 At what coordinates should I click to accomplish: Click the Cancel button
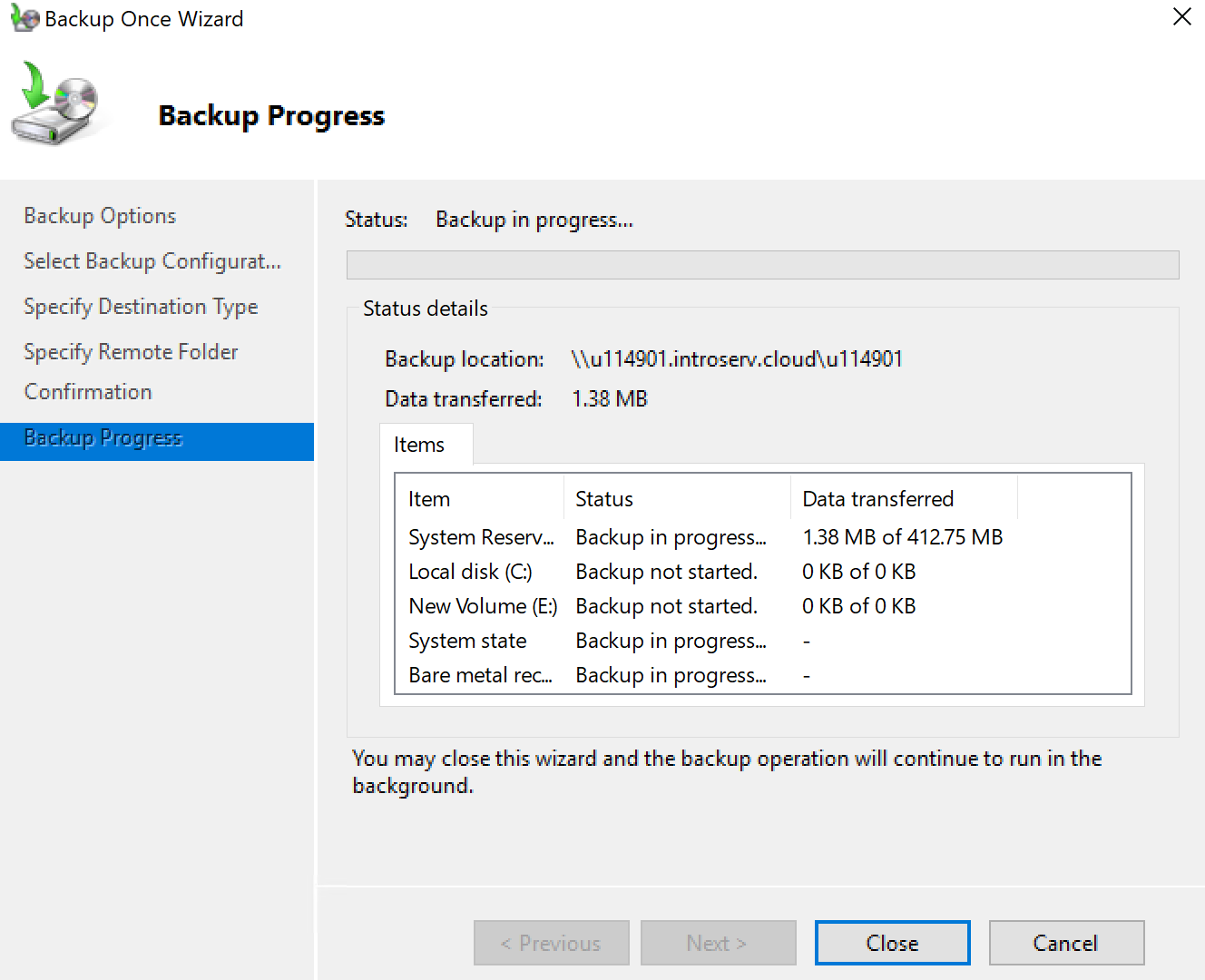(x=1066, y=943)
